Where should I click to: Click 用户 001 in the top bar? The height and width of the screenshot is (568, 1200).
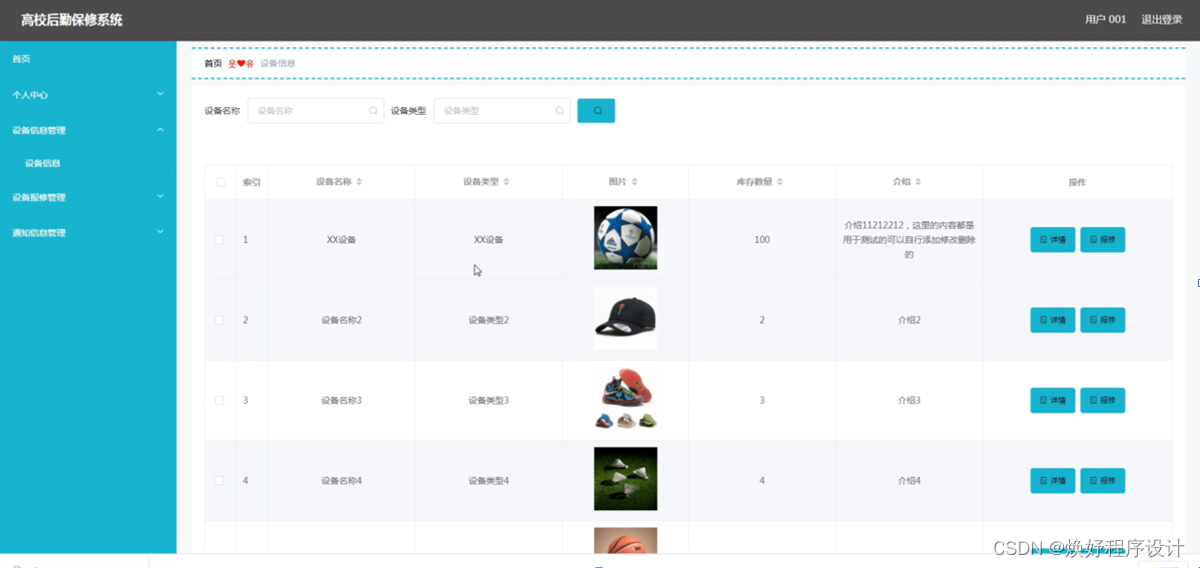coord(1105,19)
